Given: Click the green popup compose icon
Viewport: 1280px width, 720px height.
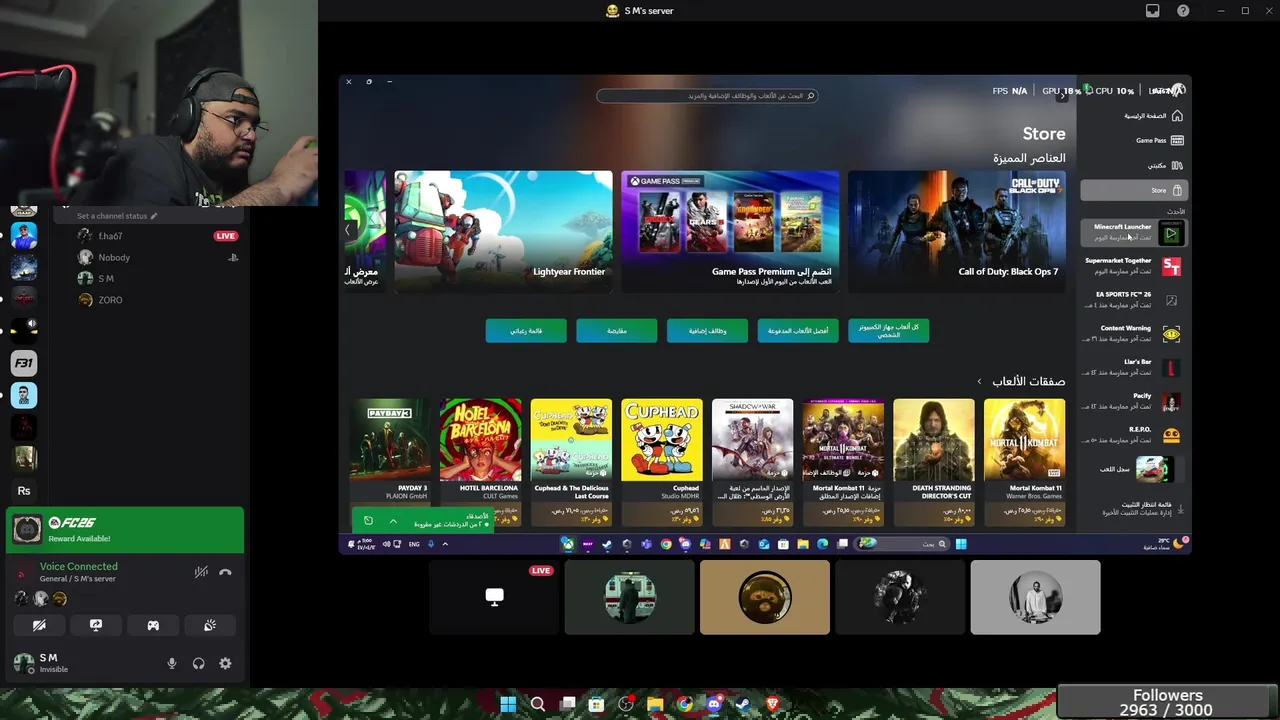Looking at the screenshot, I should tap(368, 521).
